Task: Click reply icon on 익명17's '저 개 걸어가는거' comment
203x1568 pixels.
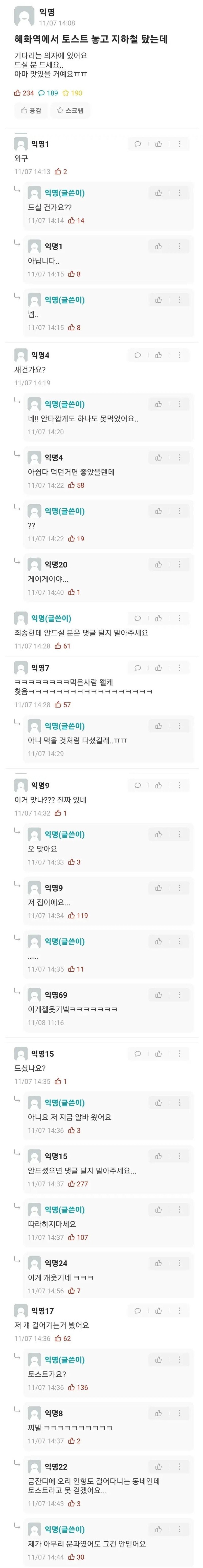Action: 137,1311
